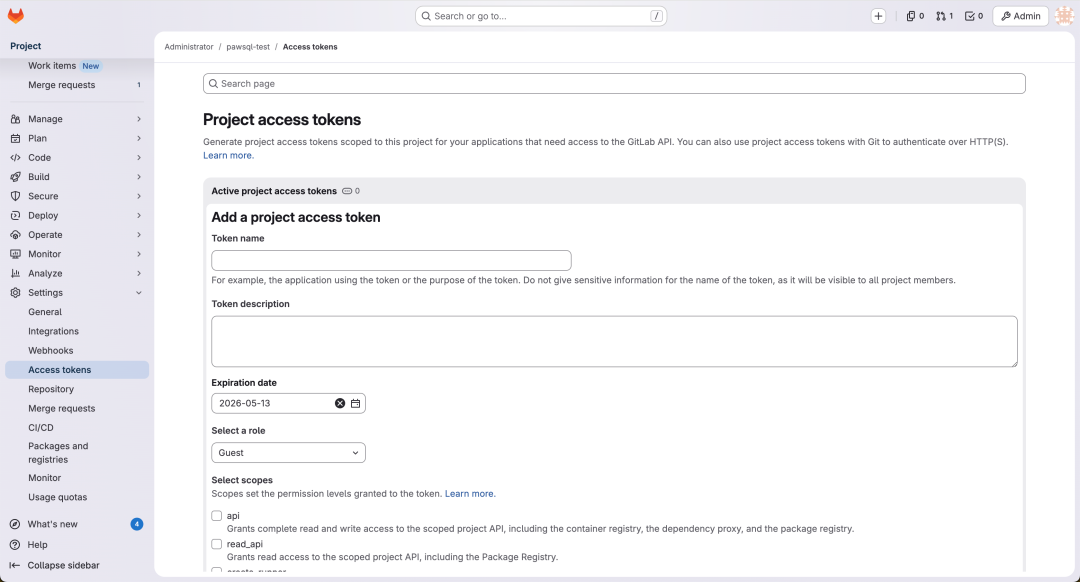
Task: Select Access tokens in the sidebar
Action: (77, 370)
